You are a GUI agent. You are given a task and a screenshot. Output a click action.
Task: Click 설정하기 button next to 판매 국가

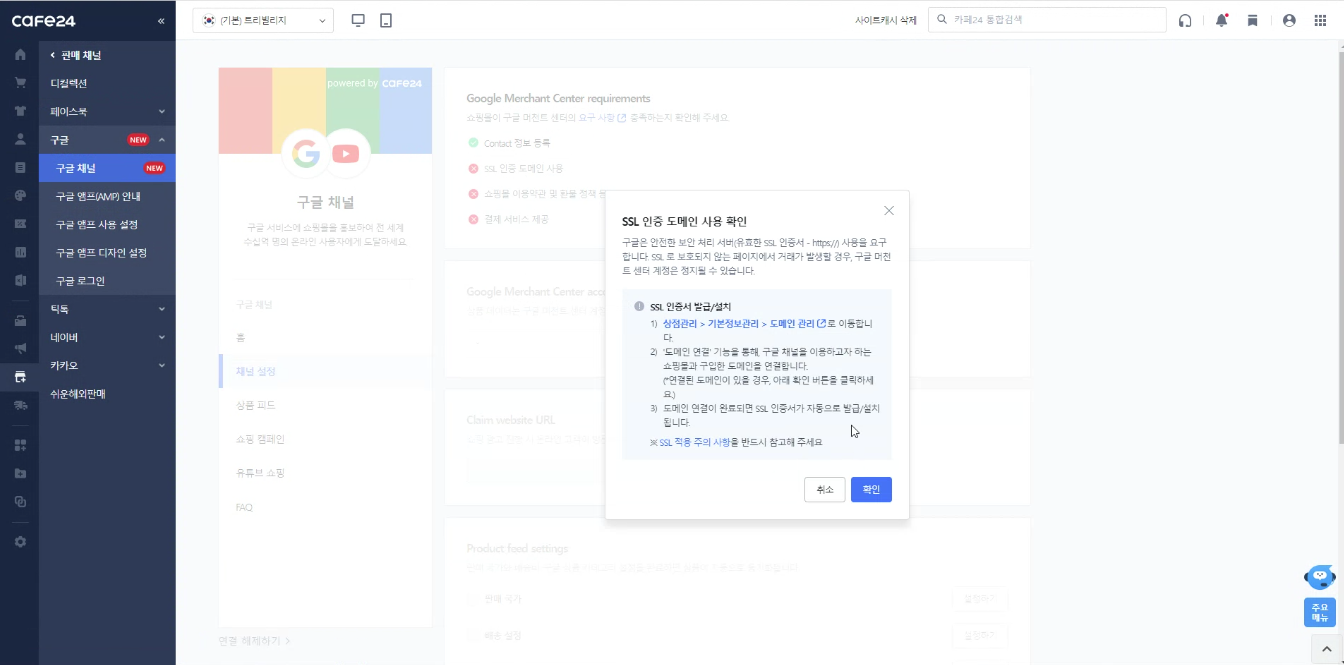pyautogui.click(x=980, y=599)
